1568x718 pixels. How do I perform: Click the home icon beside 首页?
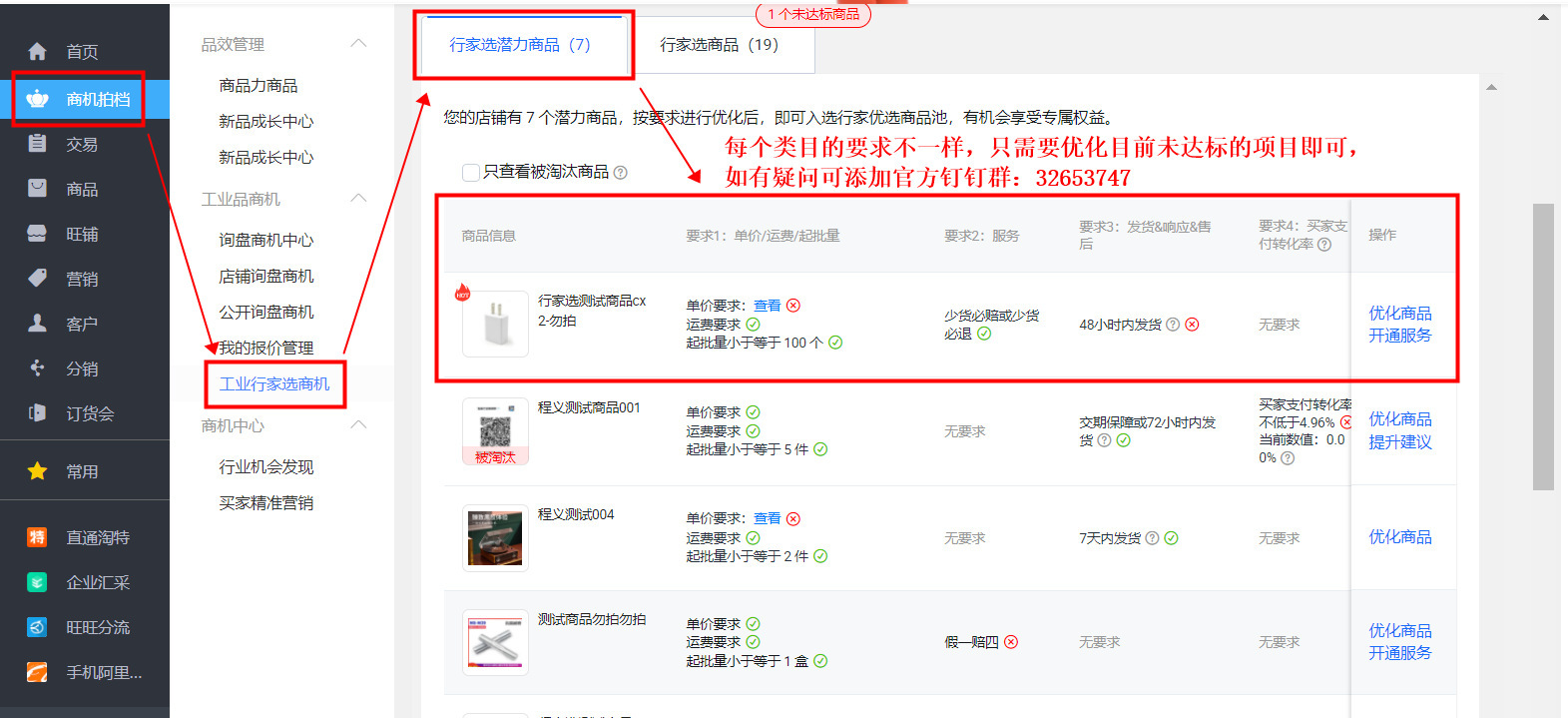[x=37, y=51]
